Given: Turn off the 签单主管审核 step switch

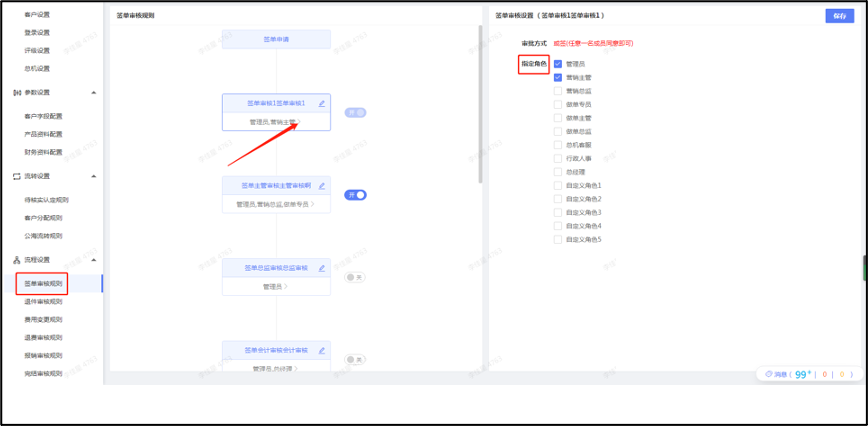Looking at the screenshot, I should [355, 195].
